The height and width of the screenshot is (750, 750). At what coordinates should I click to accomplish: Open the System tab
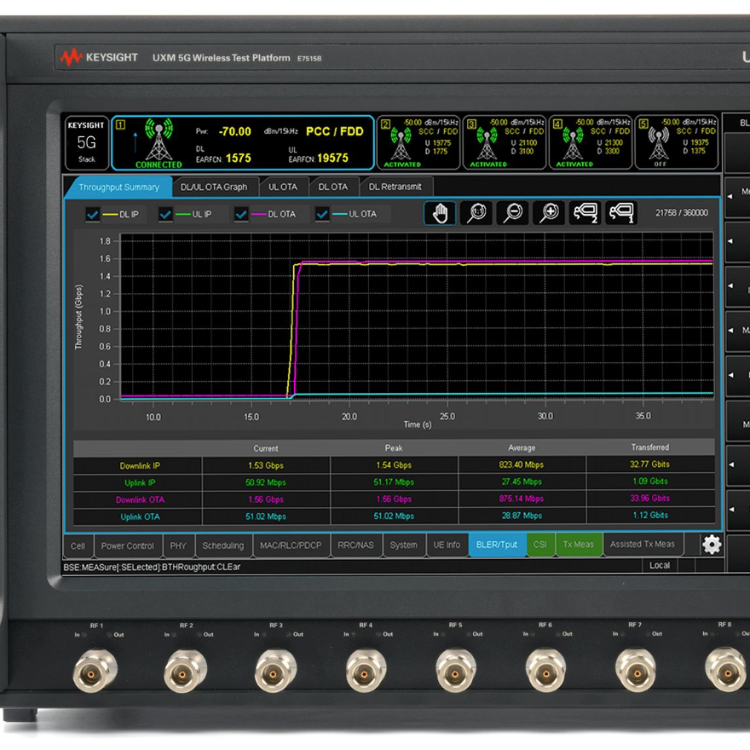(403, 545)
